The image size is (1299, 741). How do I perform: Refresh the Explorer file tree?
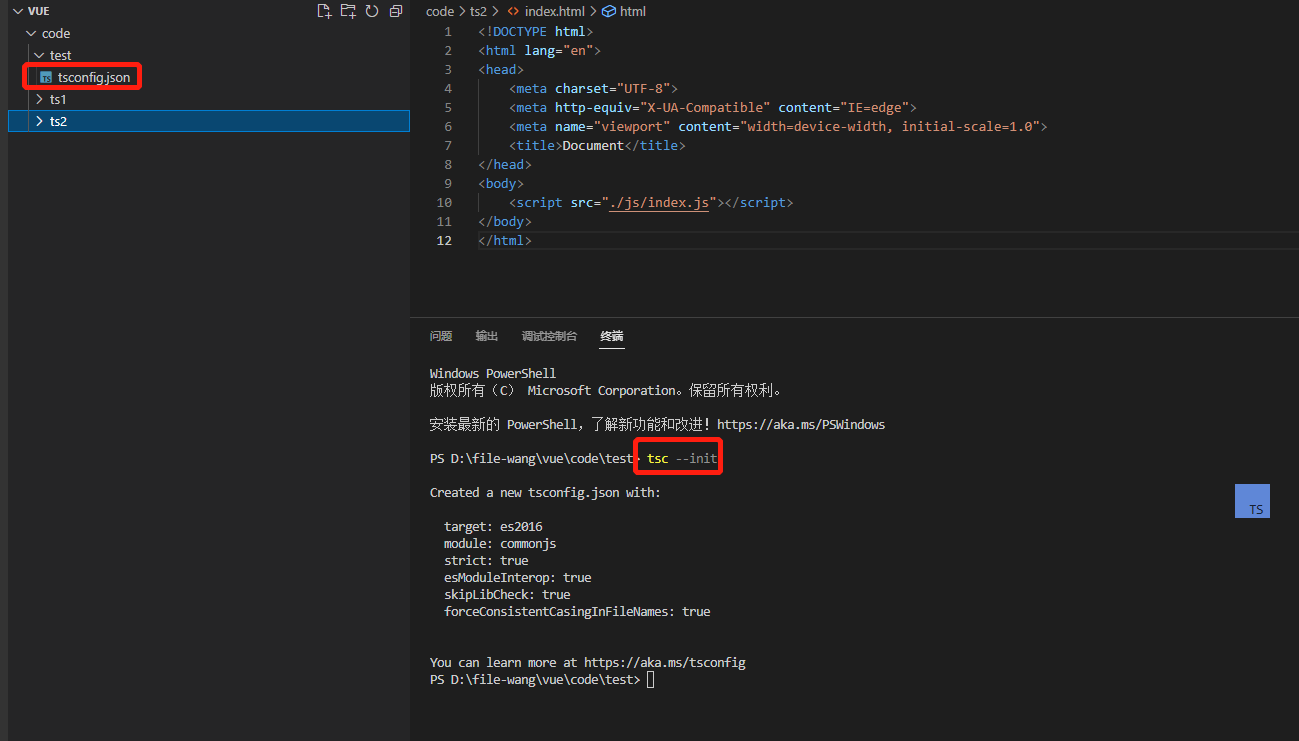tap(372, 11)
